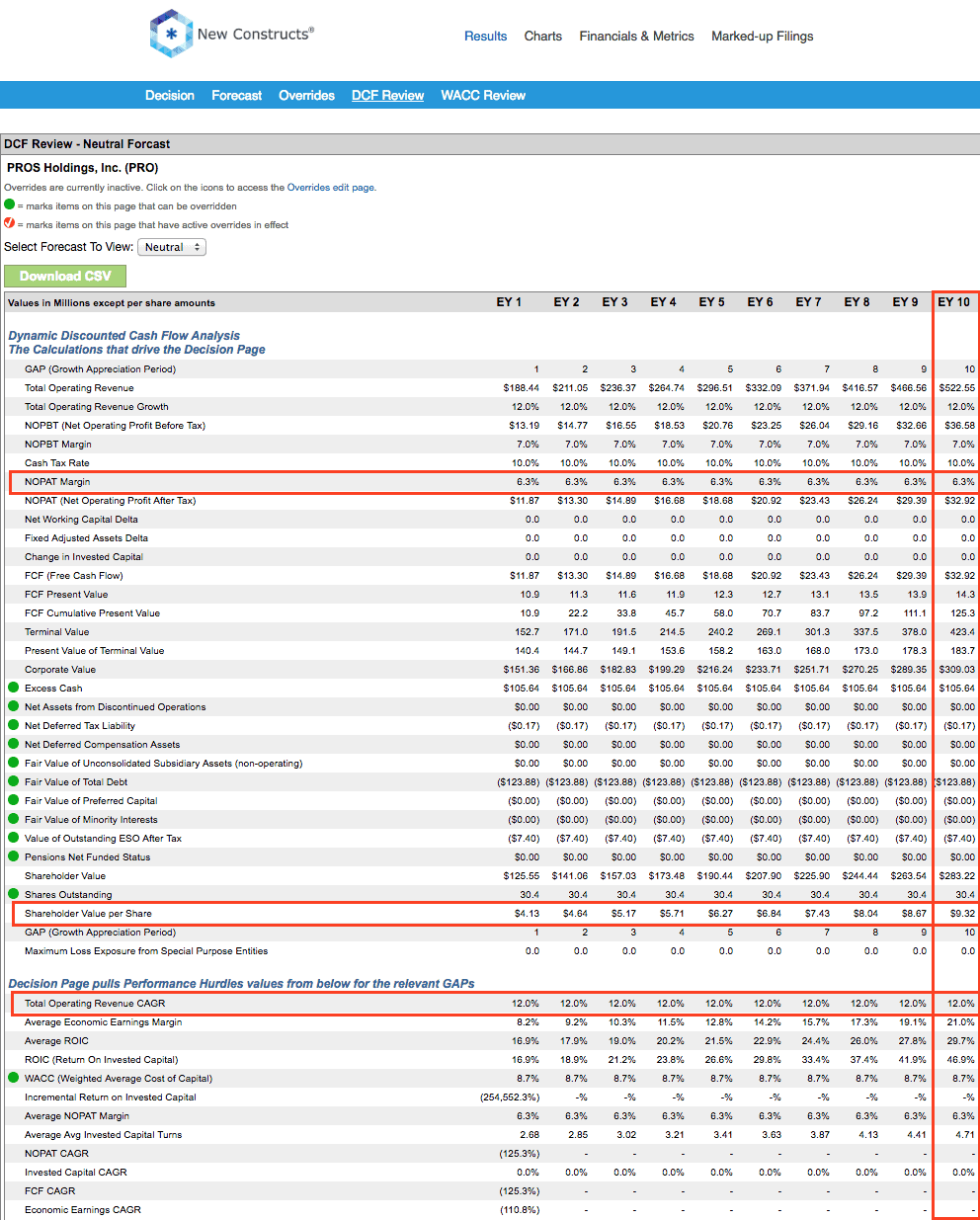This screenshot has width=980, height=1220.
Task: Click override dot for Unconsolidated Subsidiary Assets row
Action: point(13,763)
